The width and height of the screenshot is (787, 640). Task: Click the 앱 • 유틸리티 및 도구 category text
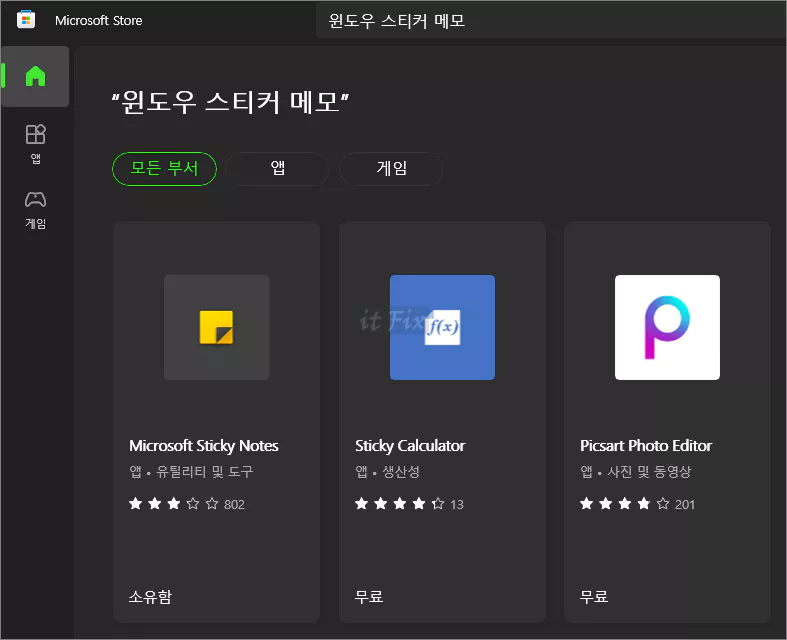coord(191,472)
